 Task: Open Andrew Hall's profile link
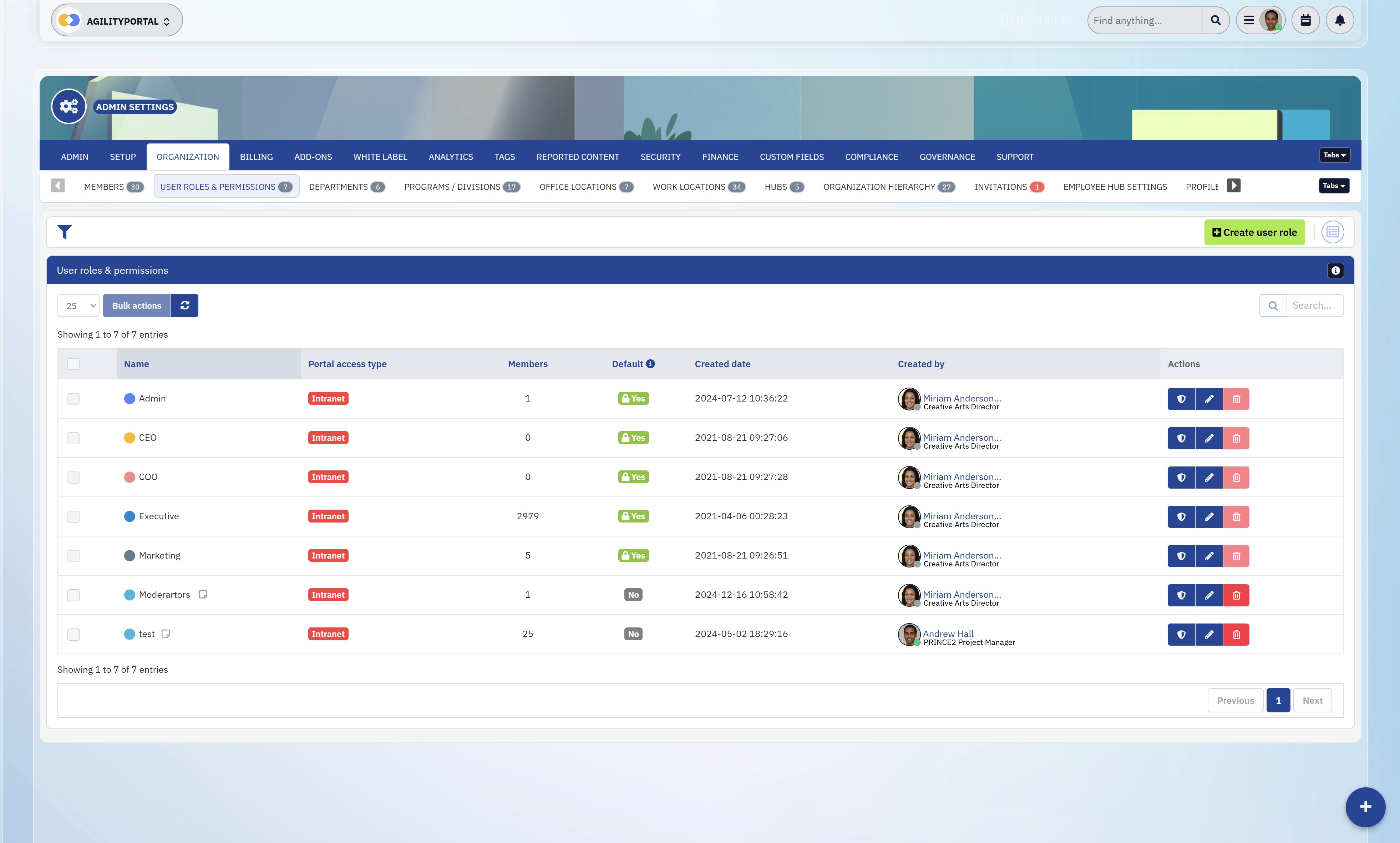click(948, 633)
